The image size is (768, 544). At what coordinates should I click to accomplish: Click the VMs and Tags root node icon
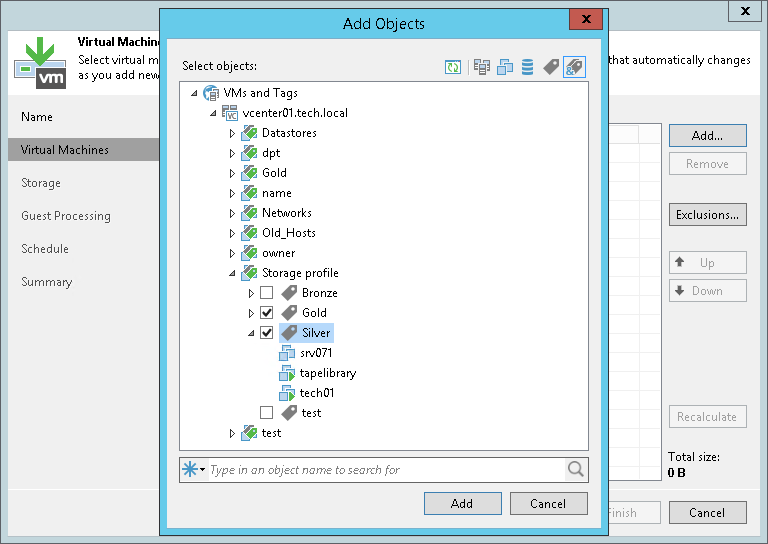pyautogui.click(x=211, y=93)
